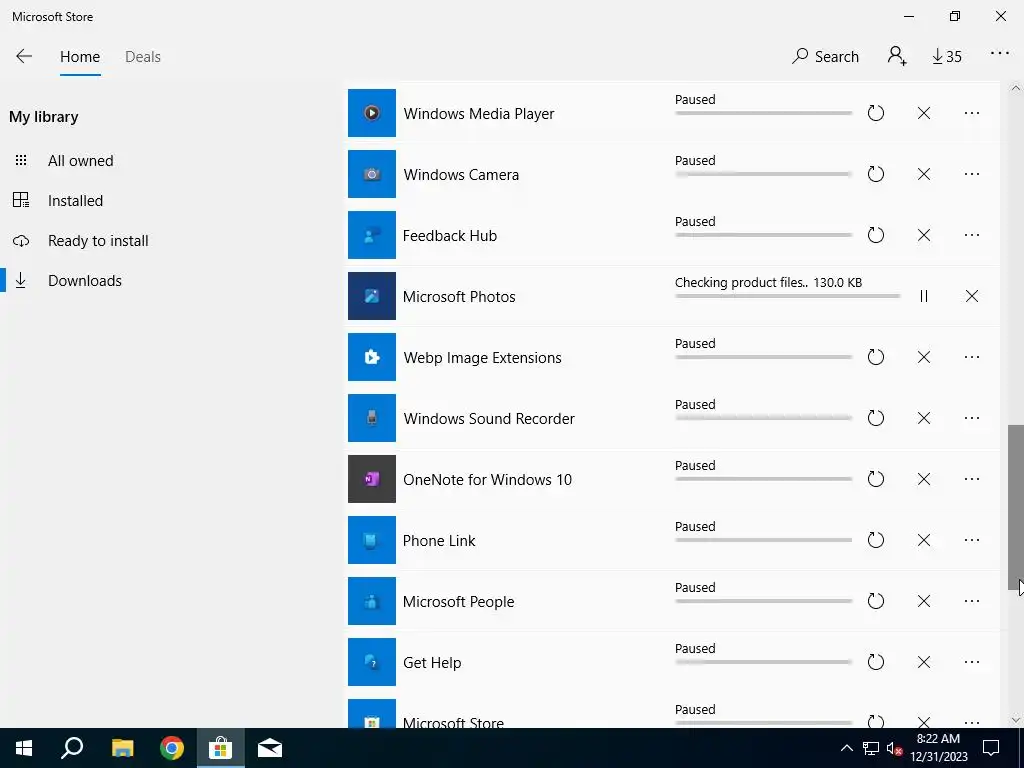
Task: Open more options for OneNote for Windows 10
Action: [x=972, y=479]
